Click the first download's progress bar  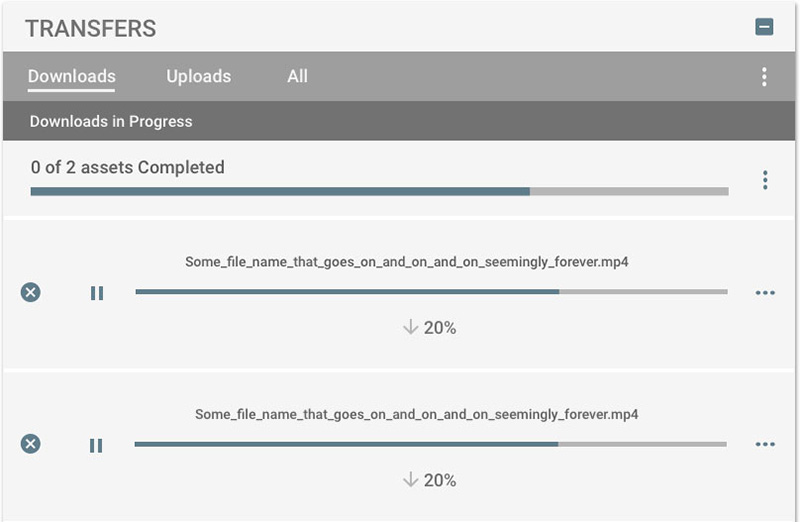[431, 292]
